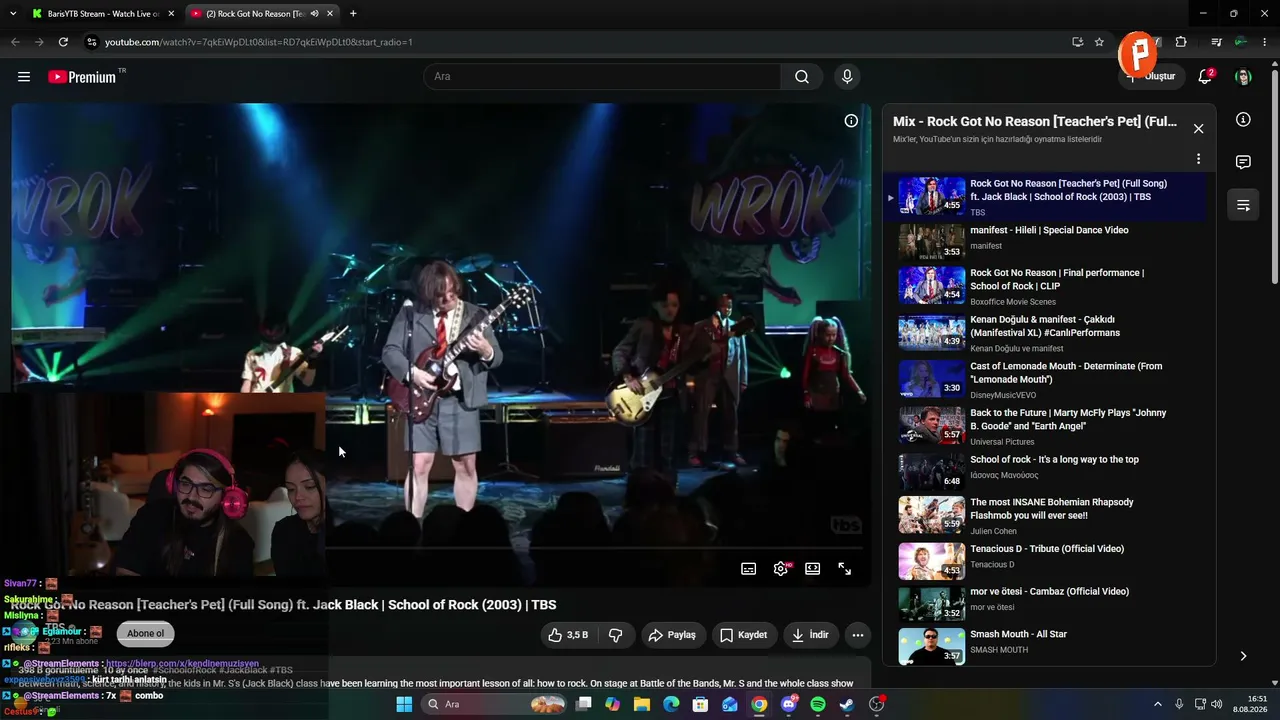Bookmark this page with the star
This screenshot has width=1280, height=720.
(1099, 42)
